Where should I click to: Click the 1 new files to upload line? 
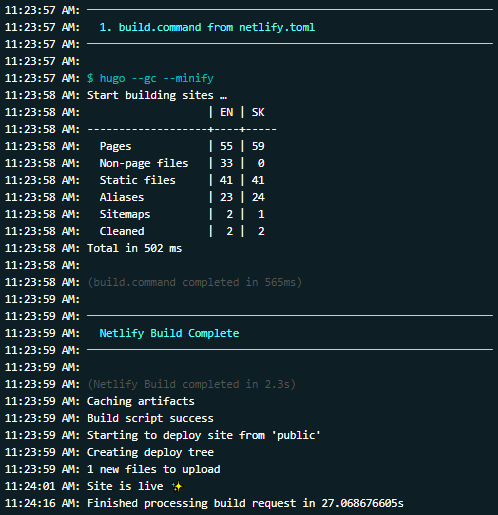click(154, 469)
